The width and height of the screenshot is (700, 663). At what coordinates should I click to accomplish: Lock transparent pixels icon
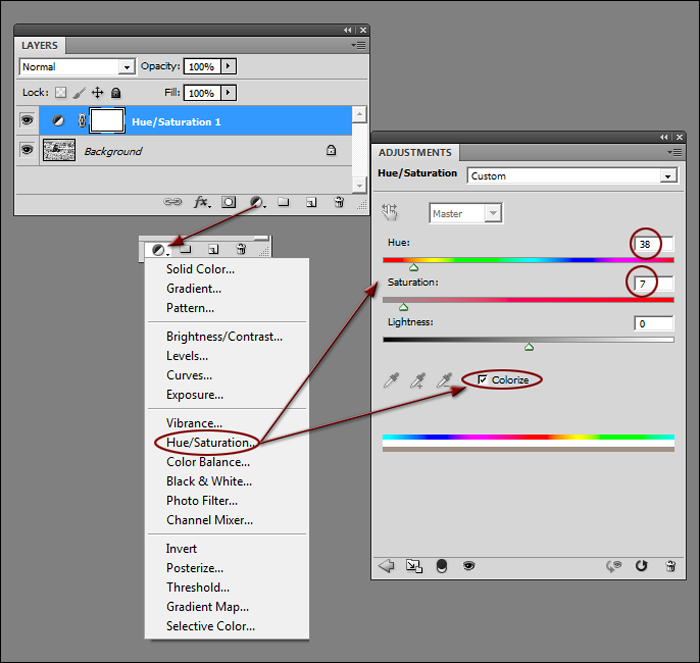pyautogui.click(x=60, y=92)
